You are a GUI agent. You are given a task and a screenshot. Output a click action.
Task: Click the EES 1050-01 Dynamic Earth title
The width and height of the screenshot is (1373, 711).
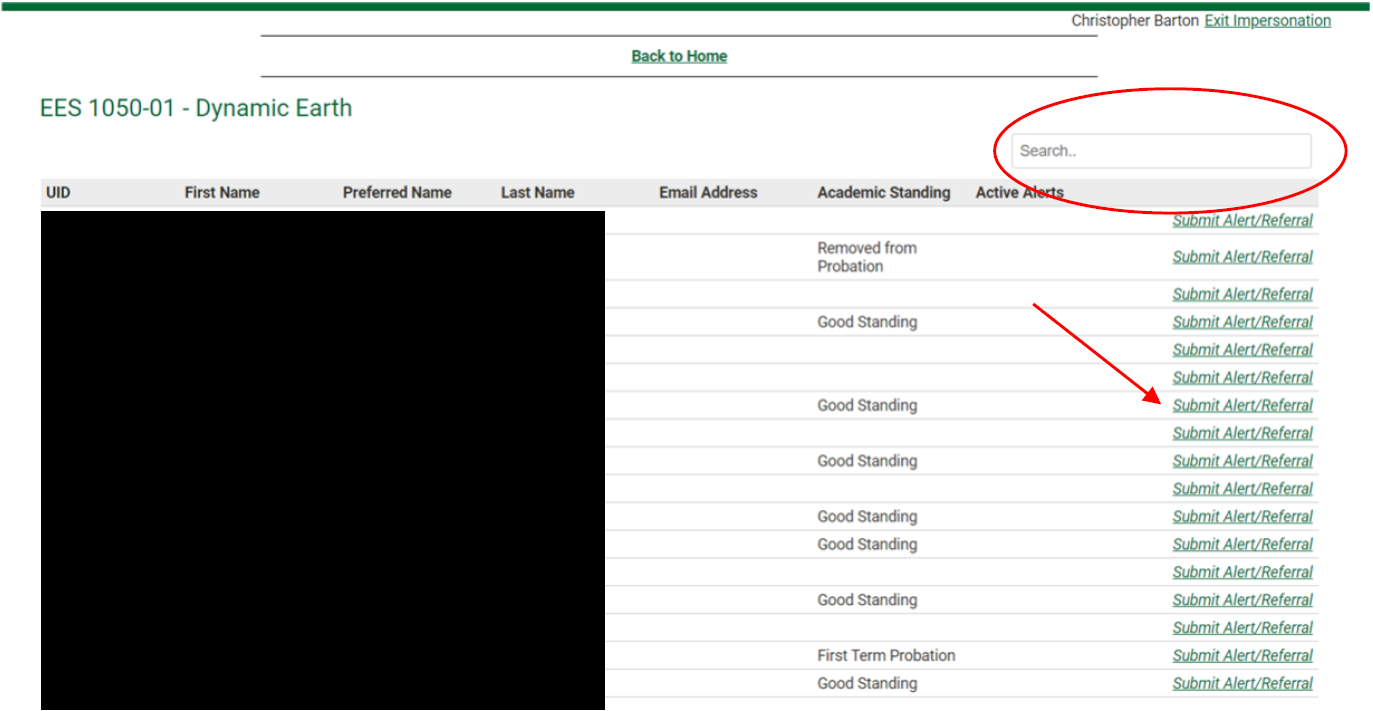(196, 108)
